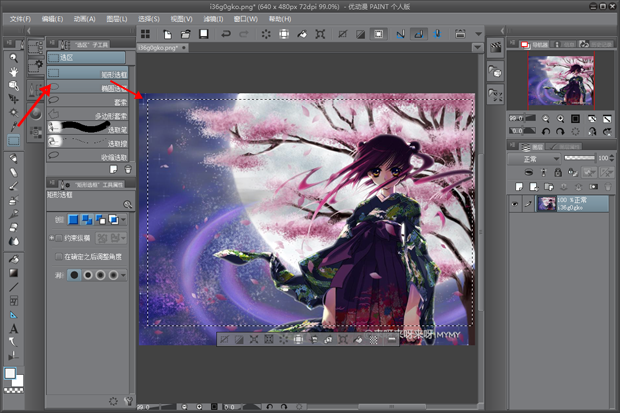The height and width of the screenshot is (413, 620).
Task: Select the Auto select magic wand tool
Action: pyautogui.click(x=13, y=113)
